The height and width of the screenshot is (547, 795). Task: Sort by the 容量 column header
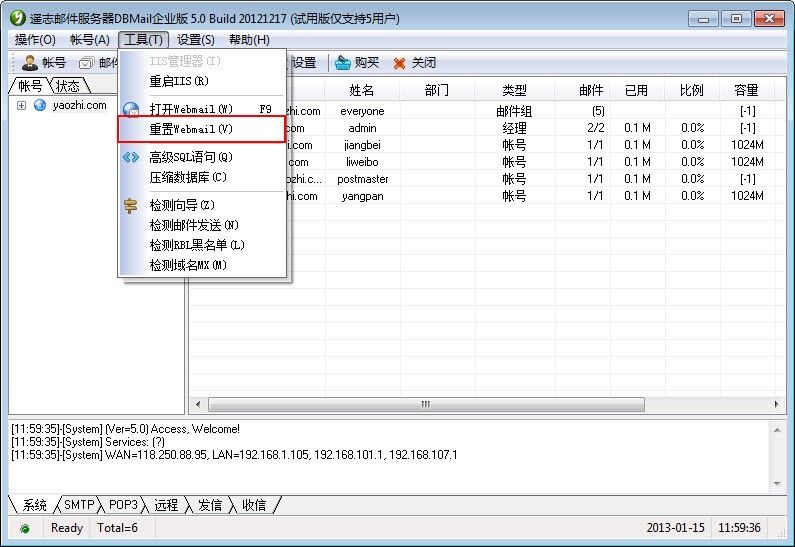[746, 90]
